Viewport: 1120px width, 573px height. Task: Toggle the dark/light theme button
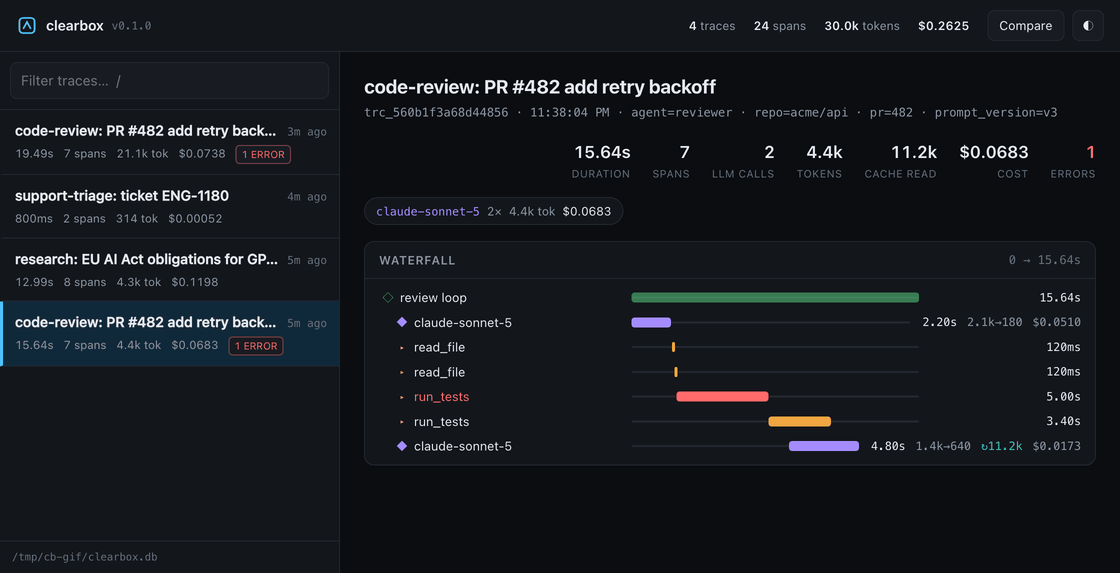click(1088, 26)
